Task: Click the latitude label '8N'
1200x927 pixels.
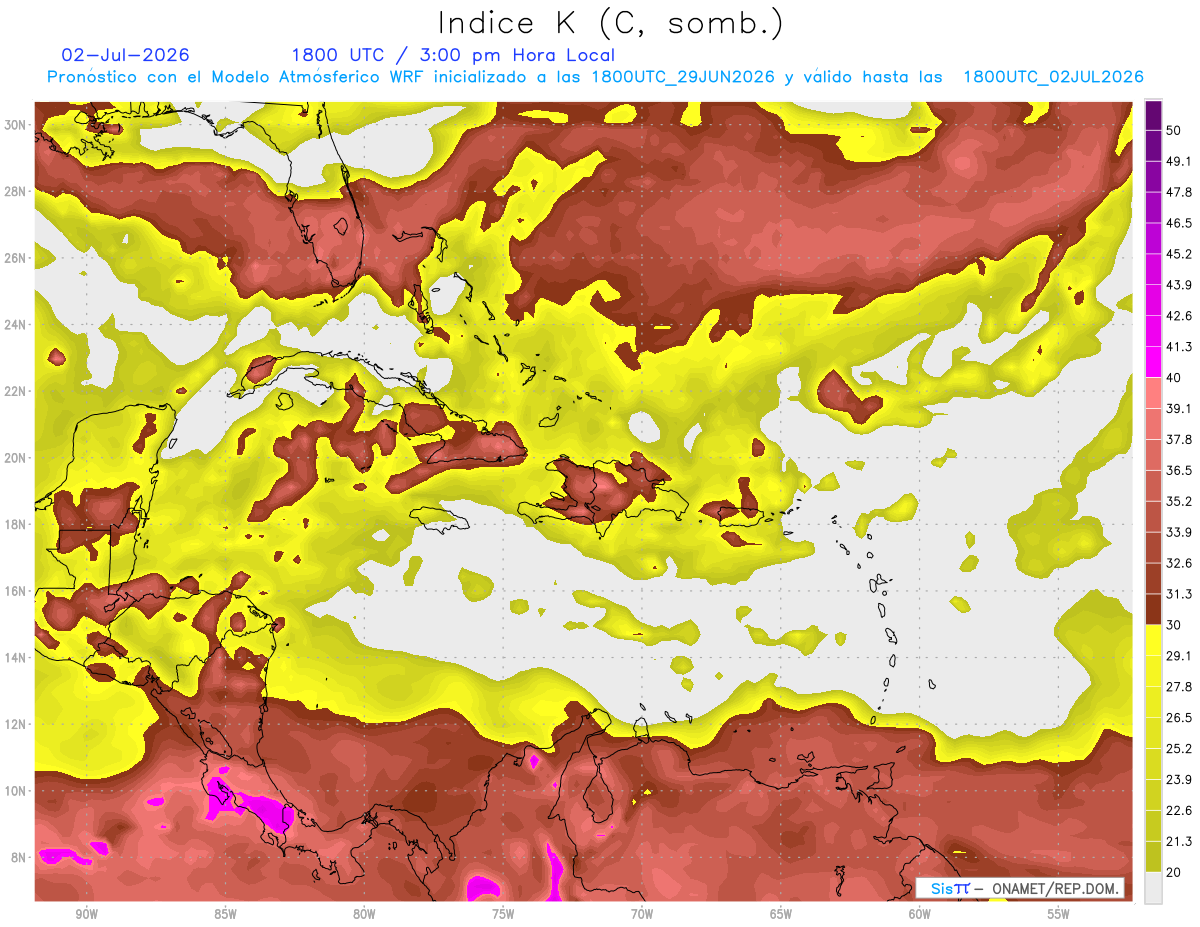Action: (19, 858)
